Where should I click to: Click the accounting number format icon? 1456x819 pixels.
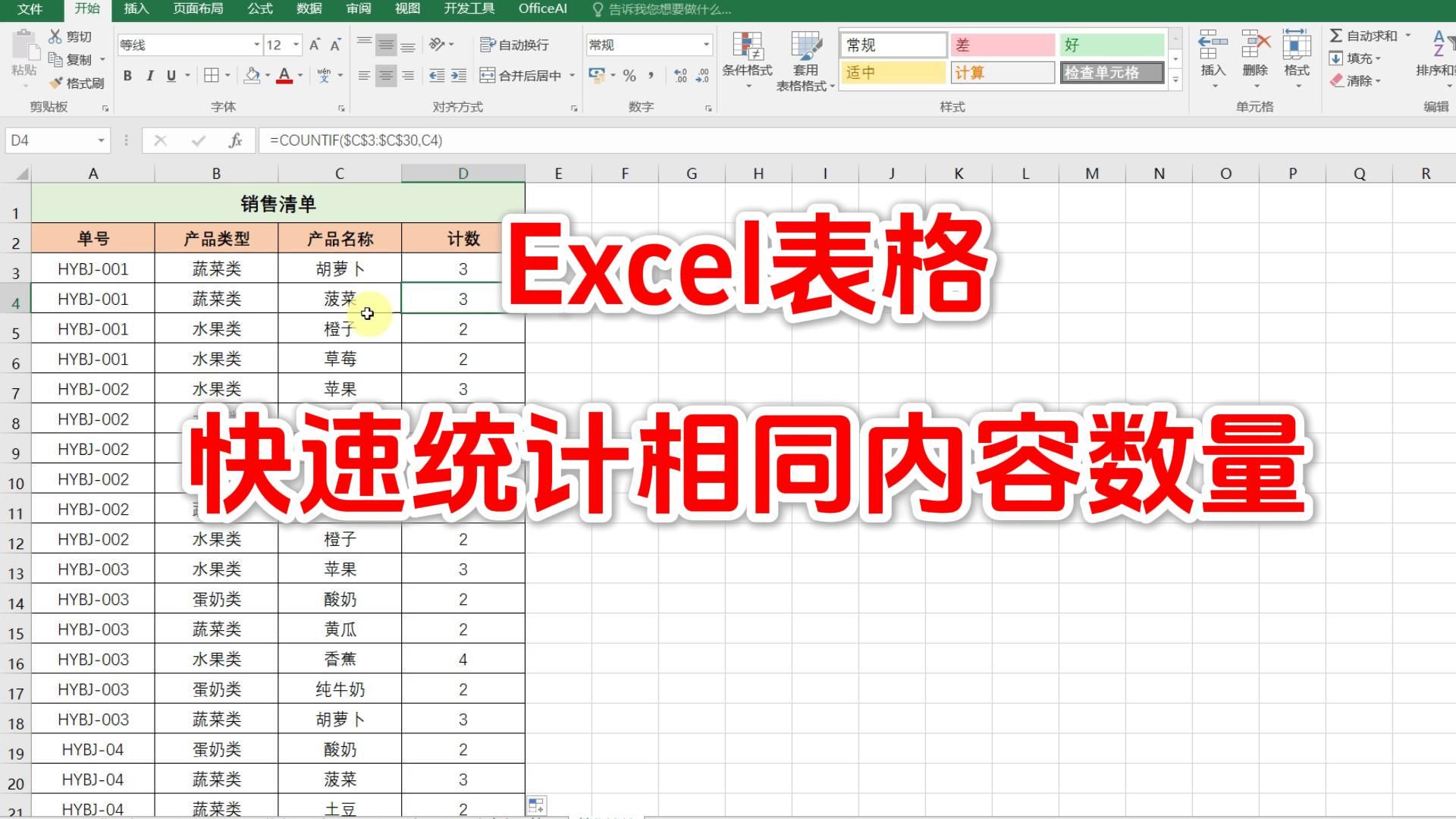pyautogui.click(x=597, y=75)
